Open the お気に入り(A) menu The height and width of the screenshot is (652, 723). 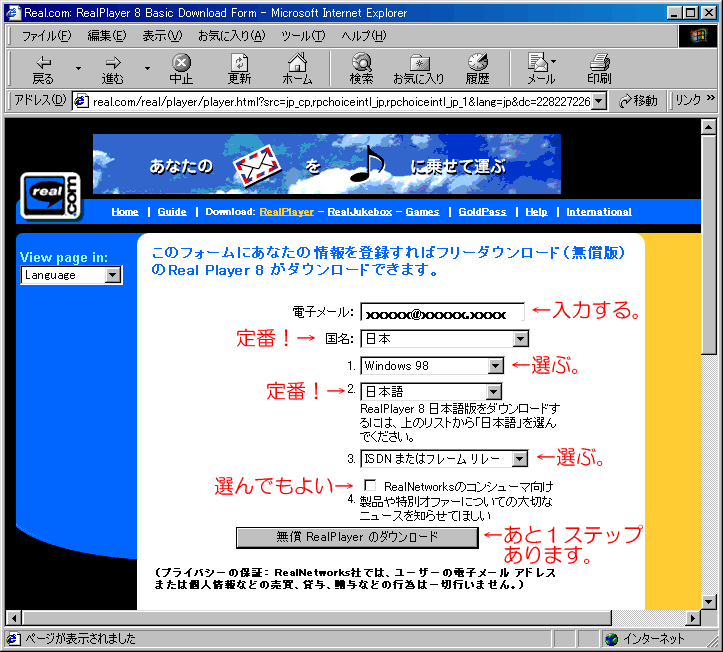[x=232, y=36]
